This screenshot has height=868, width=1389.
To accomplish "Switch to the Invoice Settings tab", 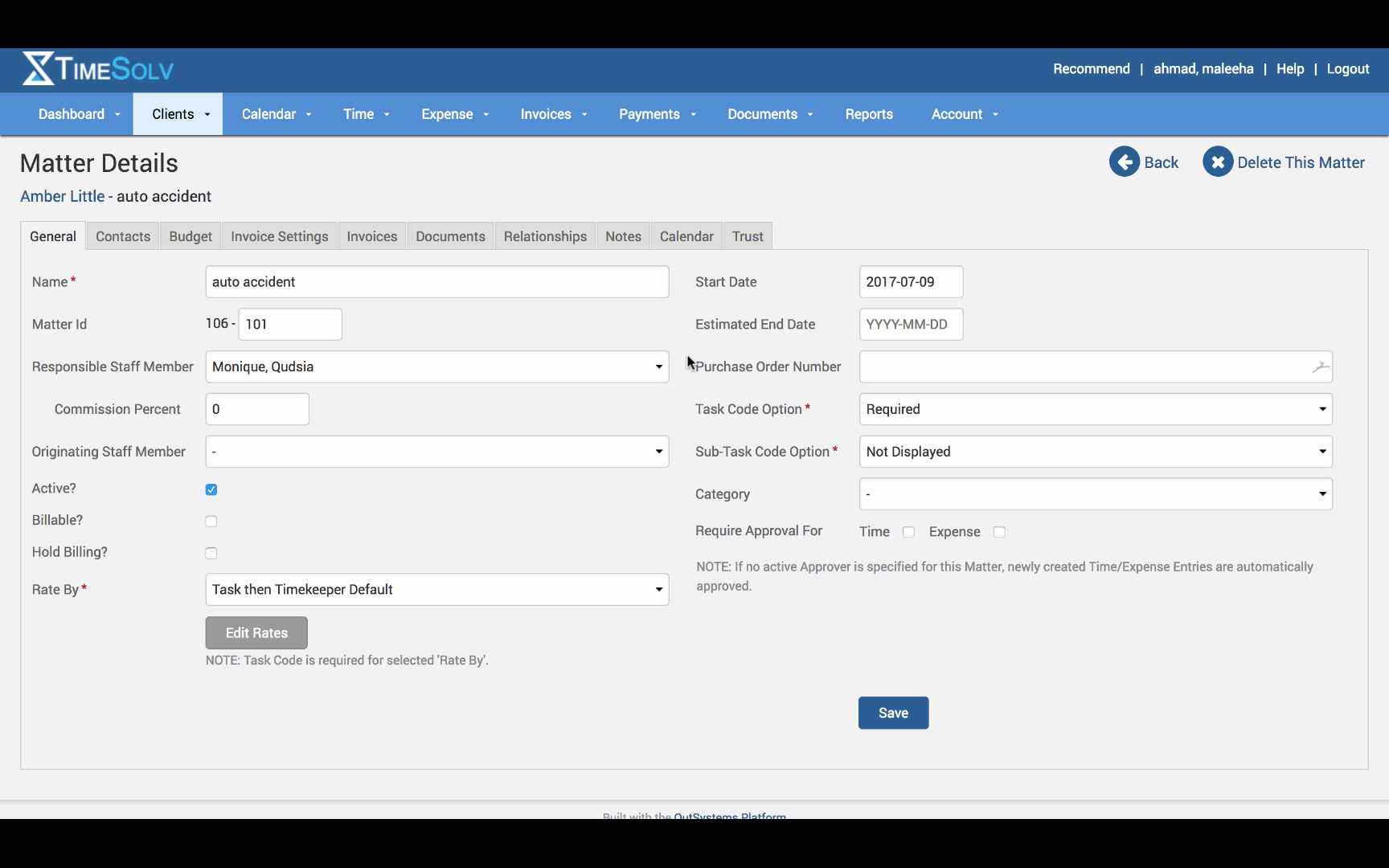I will pos(279,236).
